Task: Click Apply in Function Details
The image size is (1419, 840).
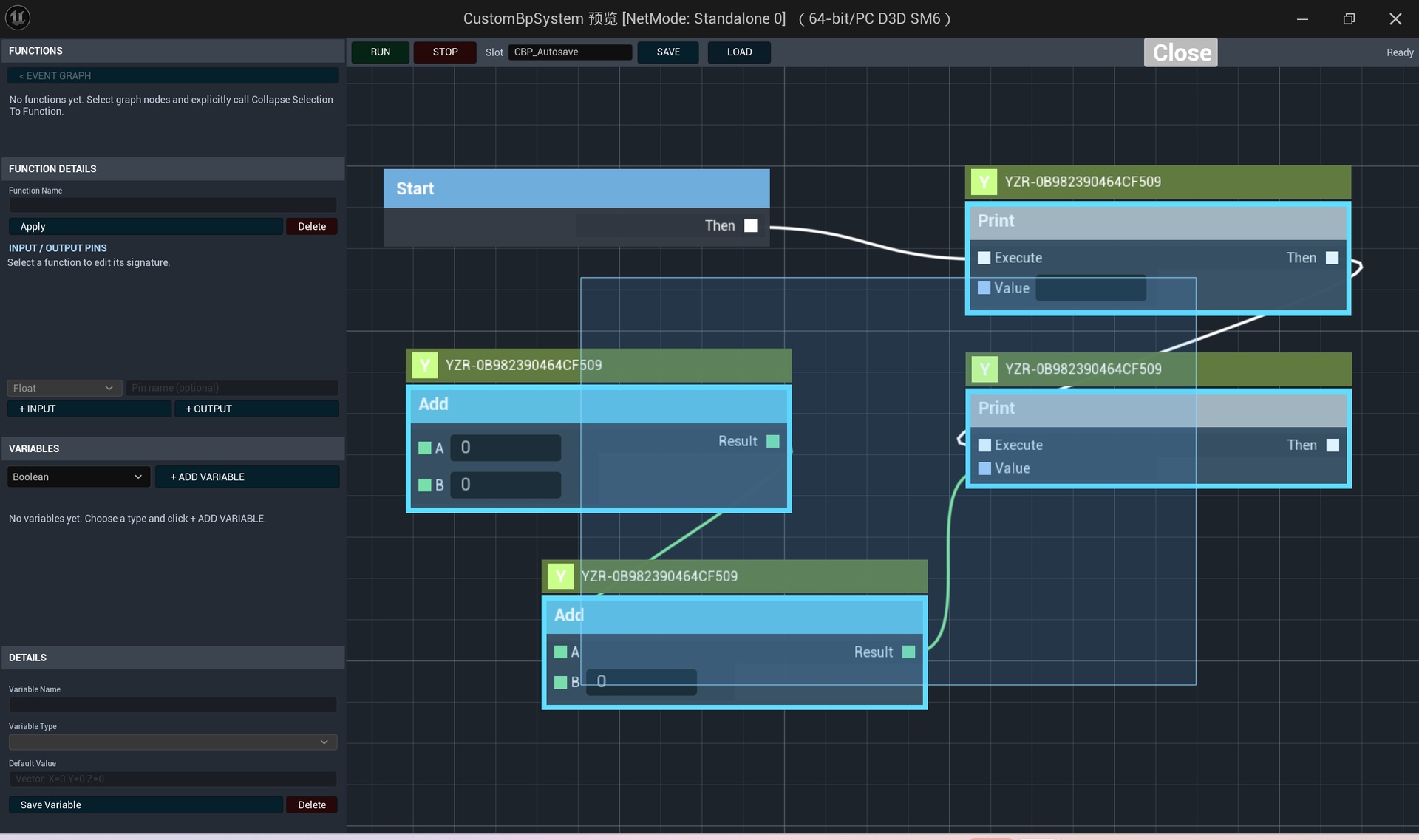Action: coord(146,226)
